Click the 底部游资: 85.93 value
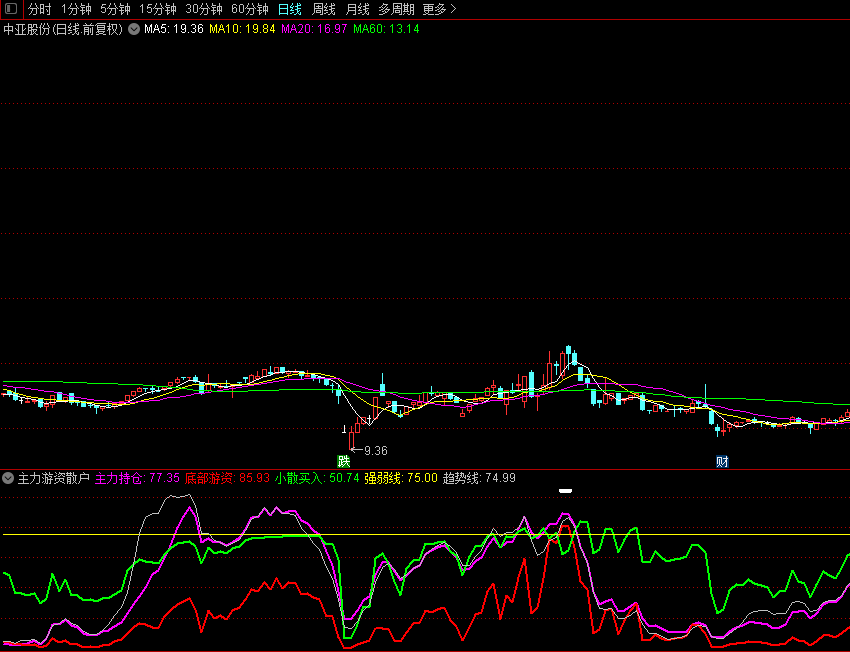 (227, 478)
